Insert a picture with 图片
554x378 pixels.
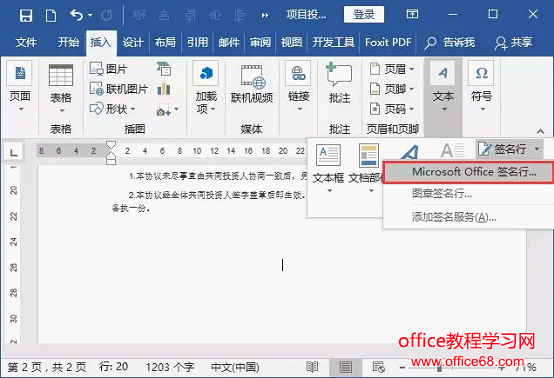point(108,69)
